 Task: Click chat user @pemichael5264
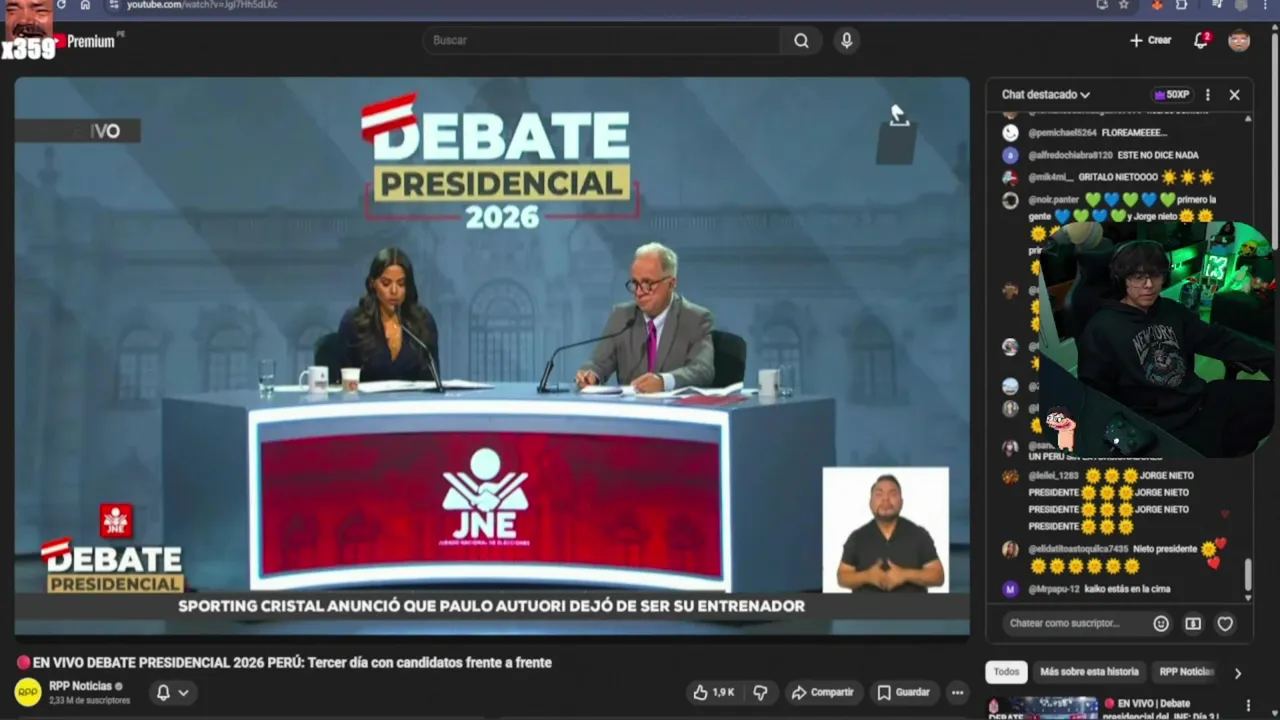1062,133
